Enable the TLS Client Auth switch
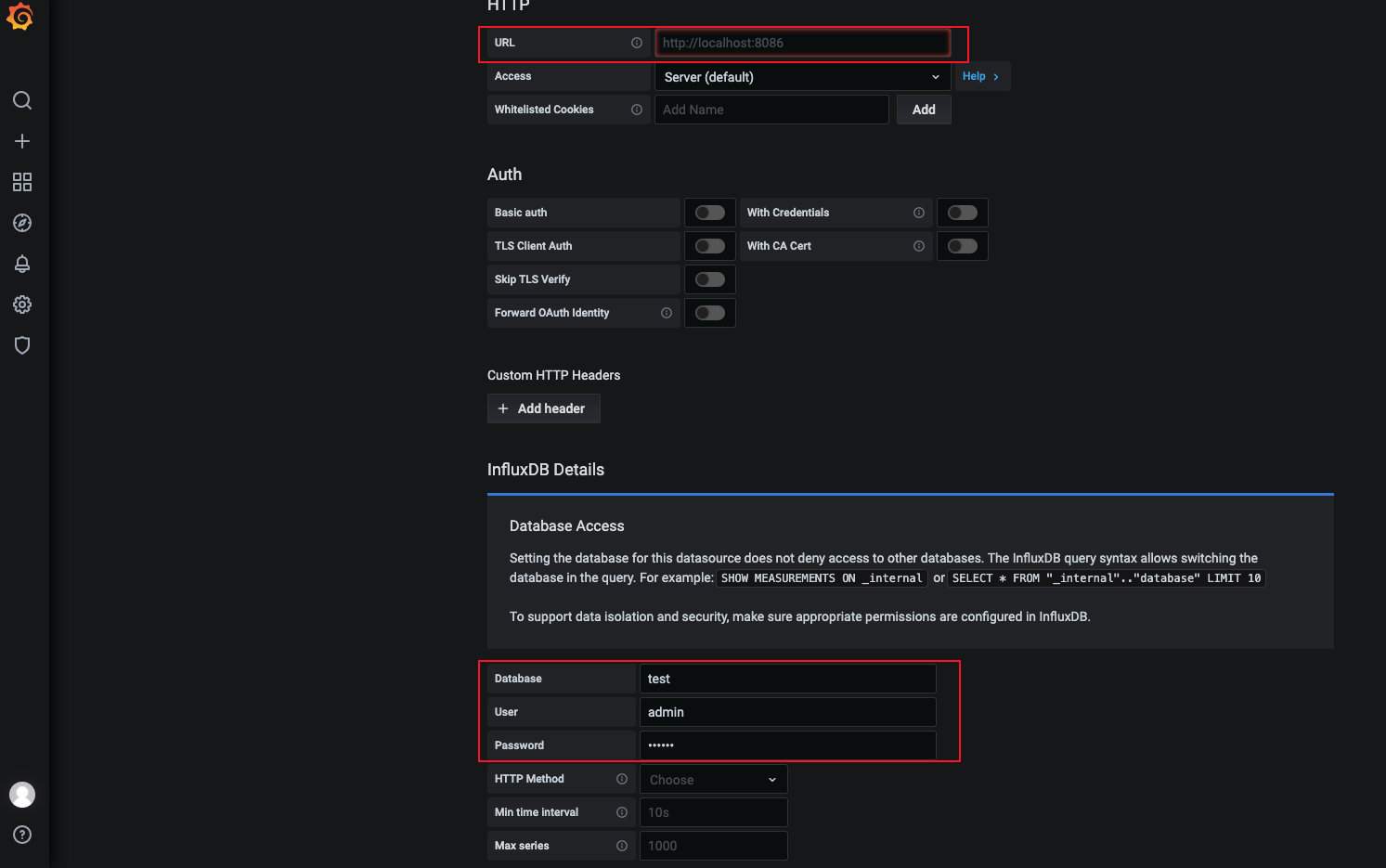 point(710,246)
